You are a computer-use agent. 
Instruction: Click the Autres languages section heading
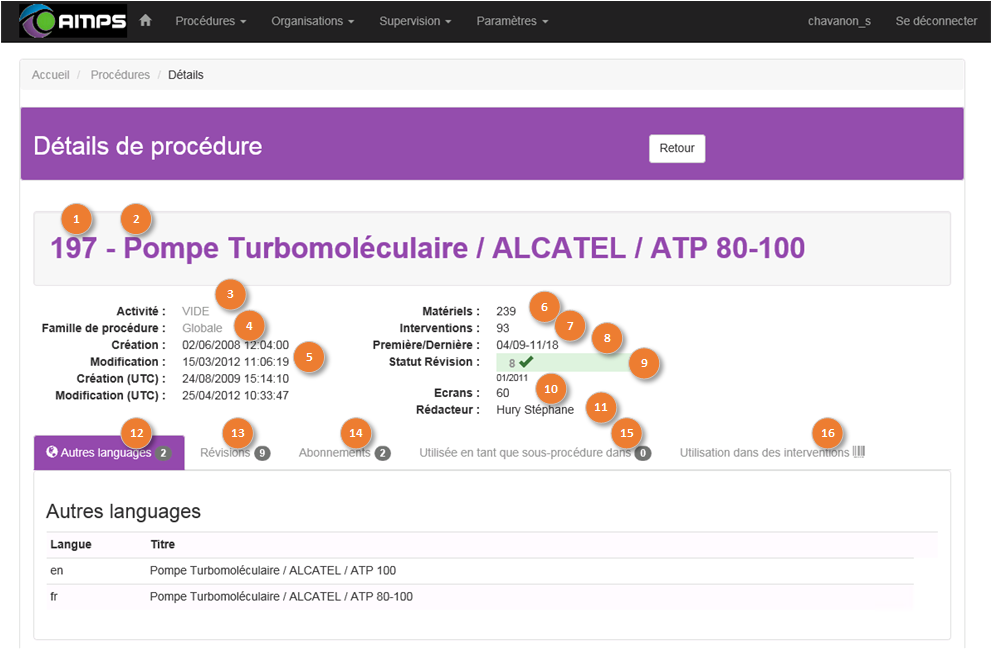tap(123, 511)
